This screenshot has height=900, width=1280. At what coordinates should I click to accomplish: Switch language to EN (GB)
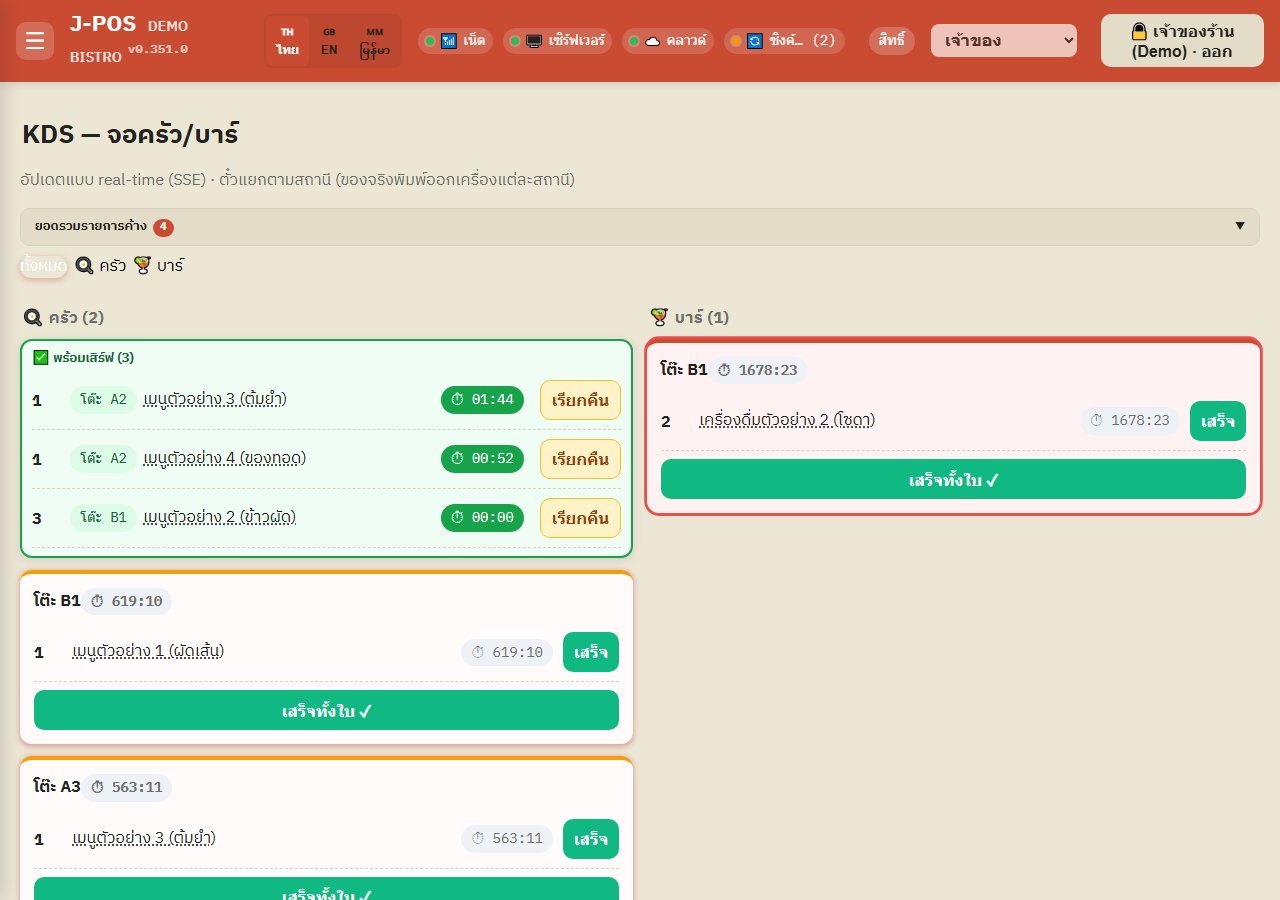[x=329, y=41]
